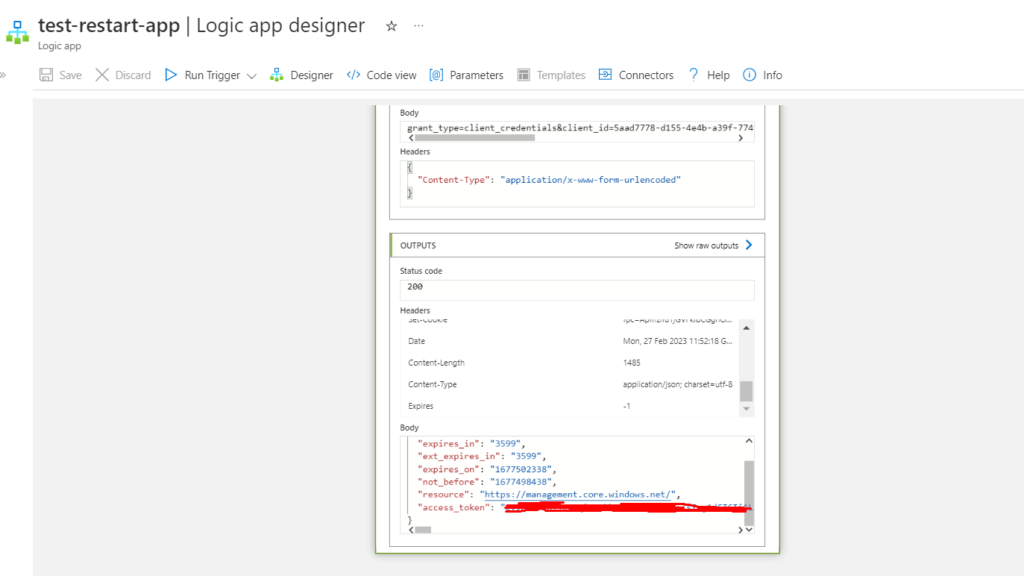Image resolution: width=1024 pixels, height=576 pixels.
Task: Click the Templates icon
Action: coord(524,75)
